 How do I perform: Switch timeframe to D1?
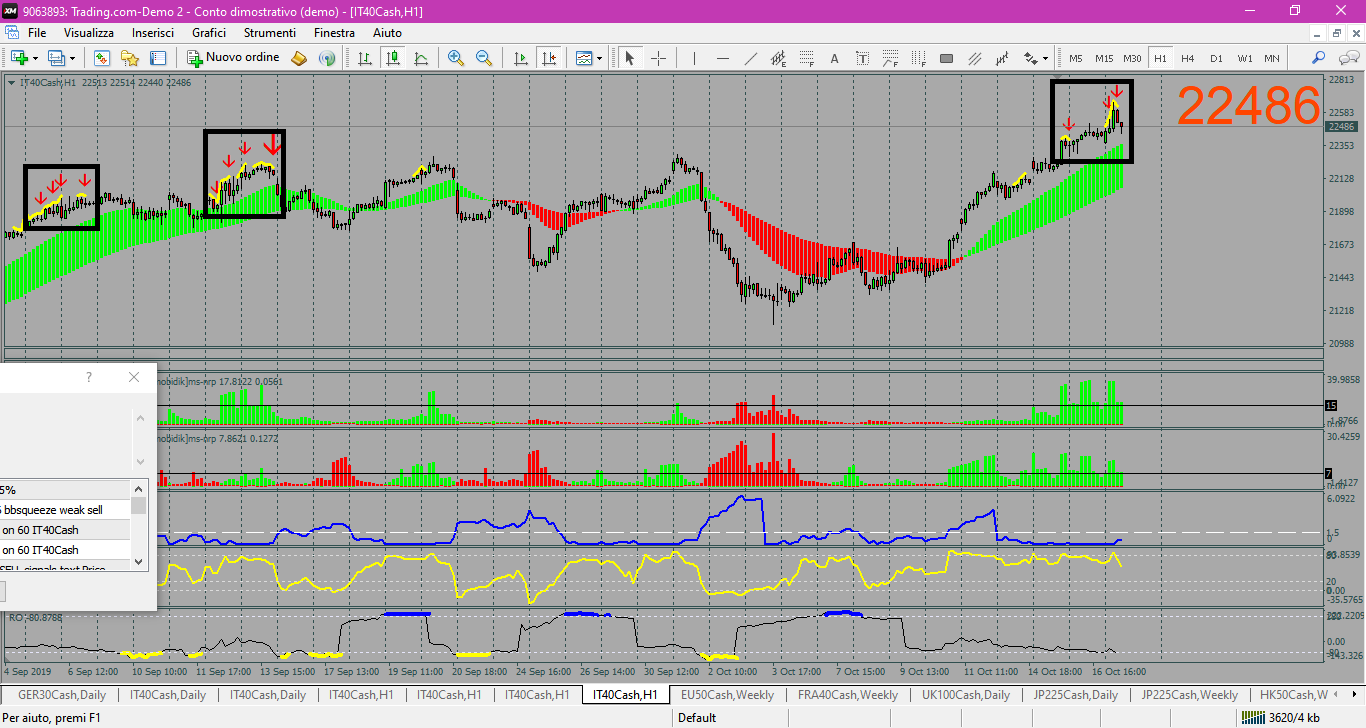click(x=1216, y=58)
